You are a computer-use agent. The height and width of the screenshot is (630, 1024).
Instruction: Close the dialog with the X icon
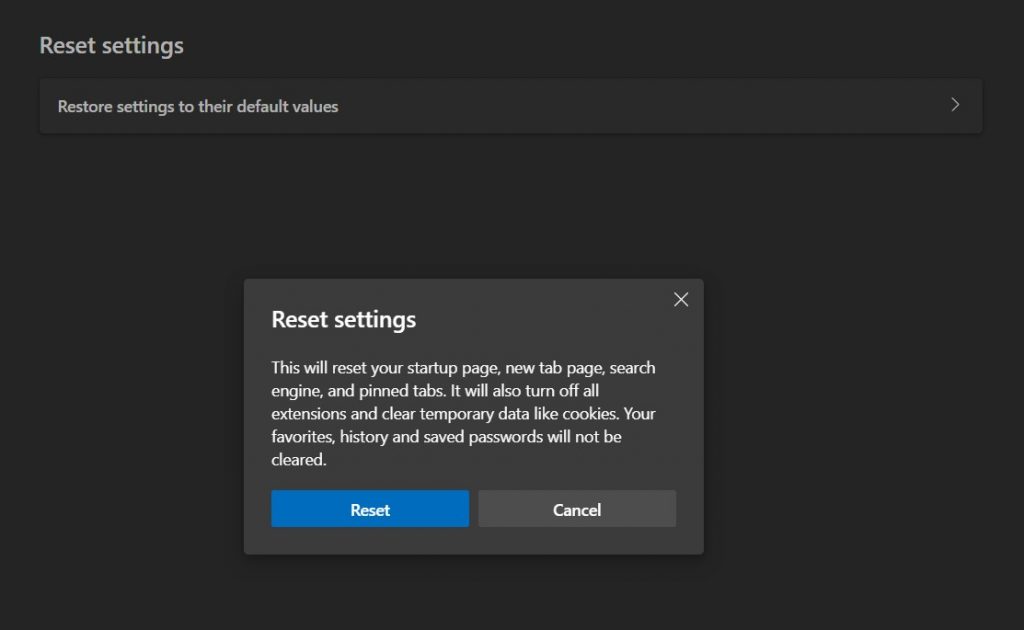tap(681, 300)
